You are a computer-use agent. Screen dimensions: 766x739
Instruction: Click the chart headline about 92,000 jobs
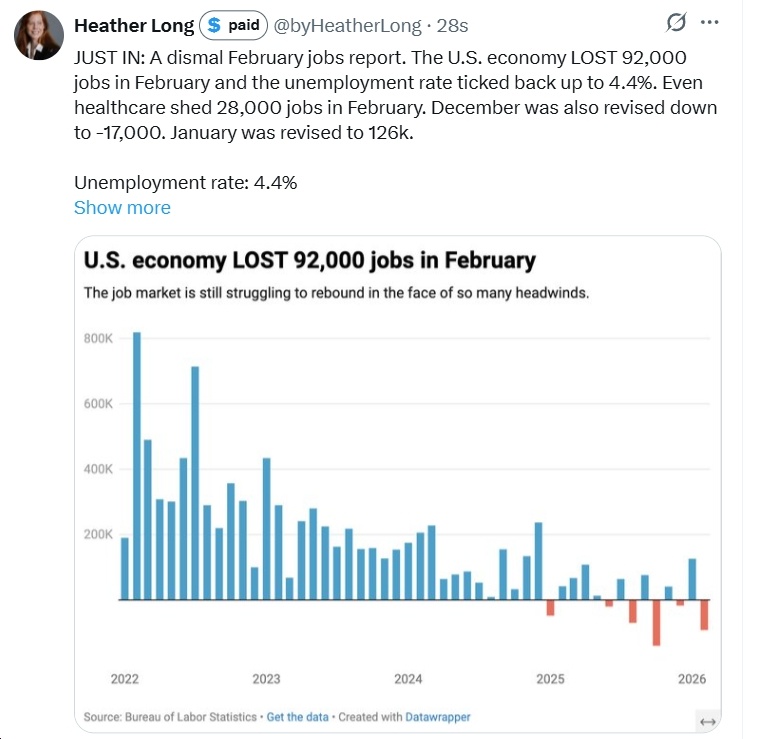point(309,261)
